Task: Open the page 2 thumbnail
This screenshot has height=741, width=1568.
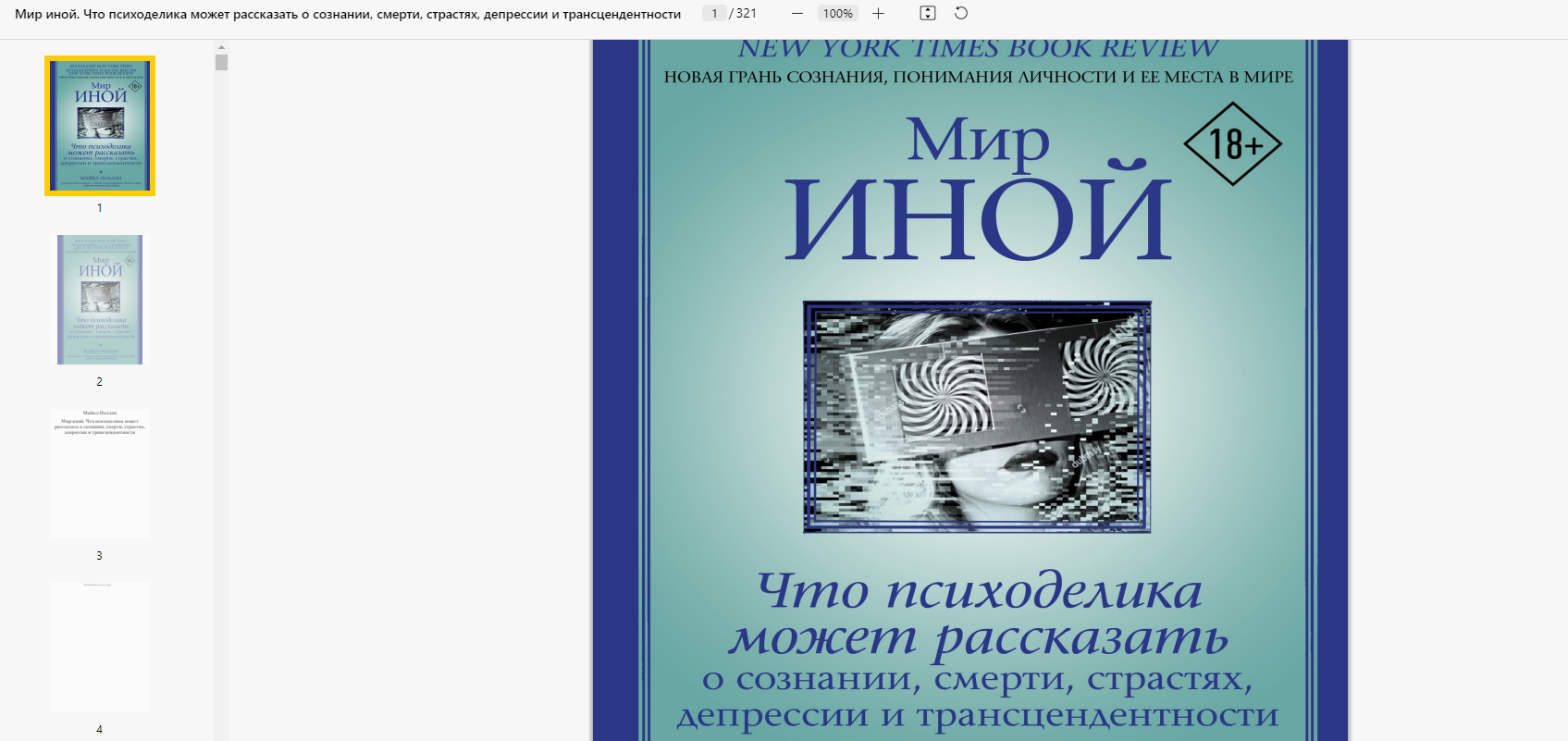Action: pyautogui.click(x=100, y=300)
